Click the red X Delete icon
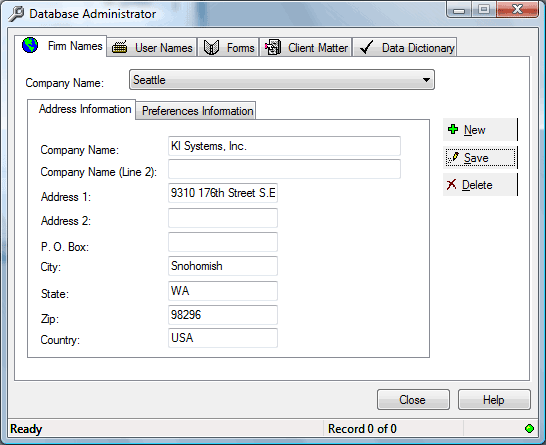 coord(451,184)
